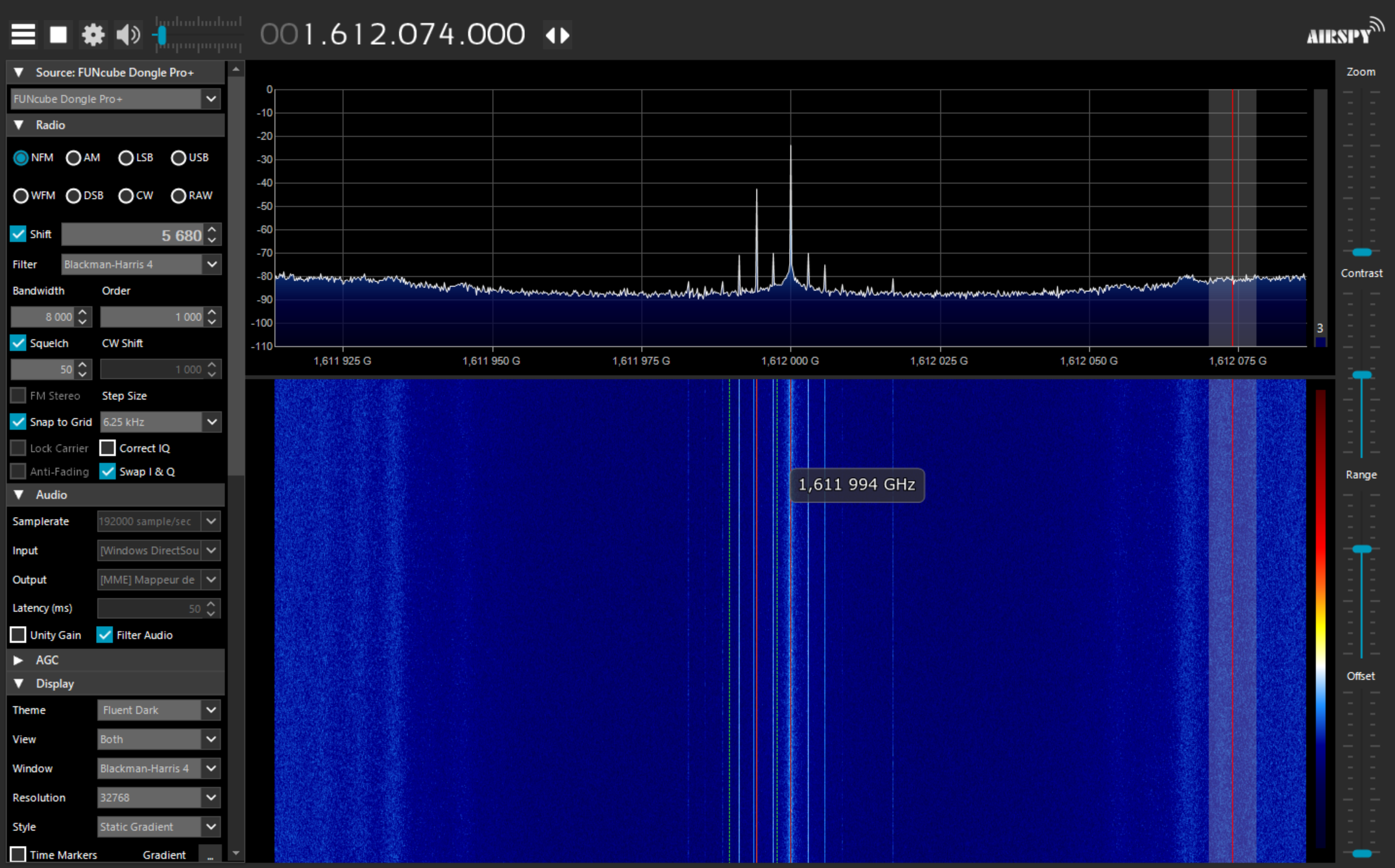
Task: Click the Gradient ellipsis button
Action: coord(210,856)
